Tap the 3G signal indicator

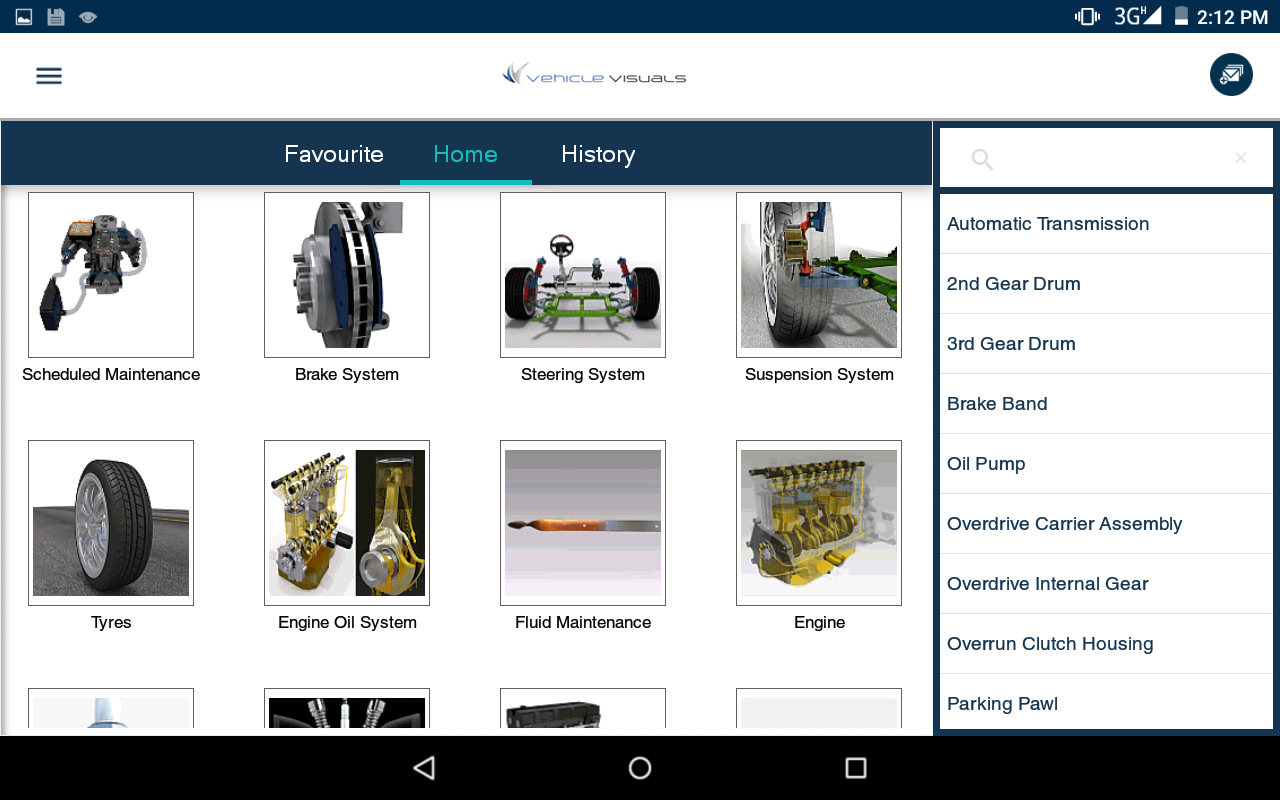(1138, 16)
